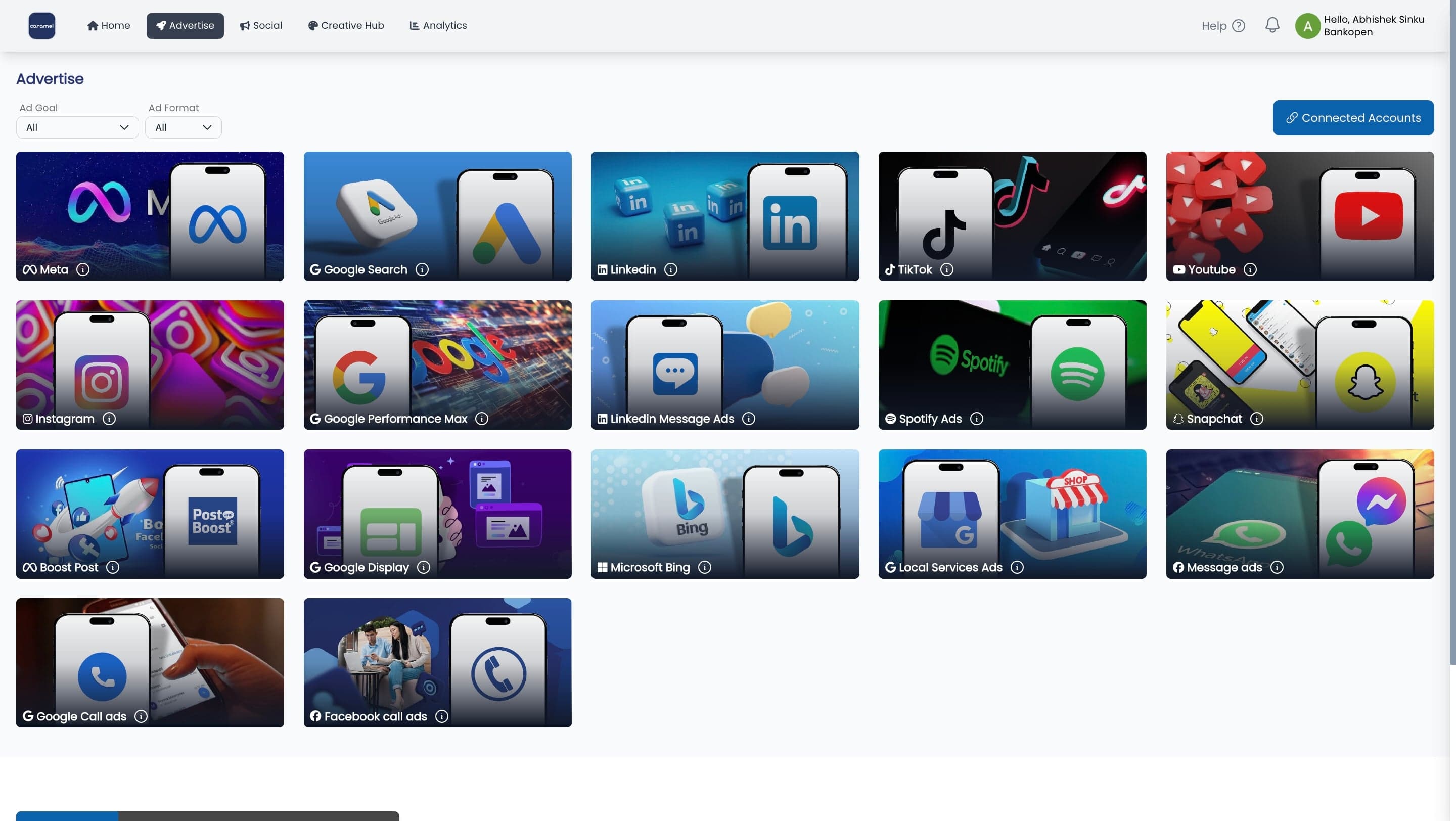This screenshot has width=1456, height=821.
Task: Open the Boost Post card thumbnail
Action: click(x=150, y=514)
